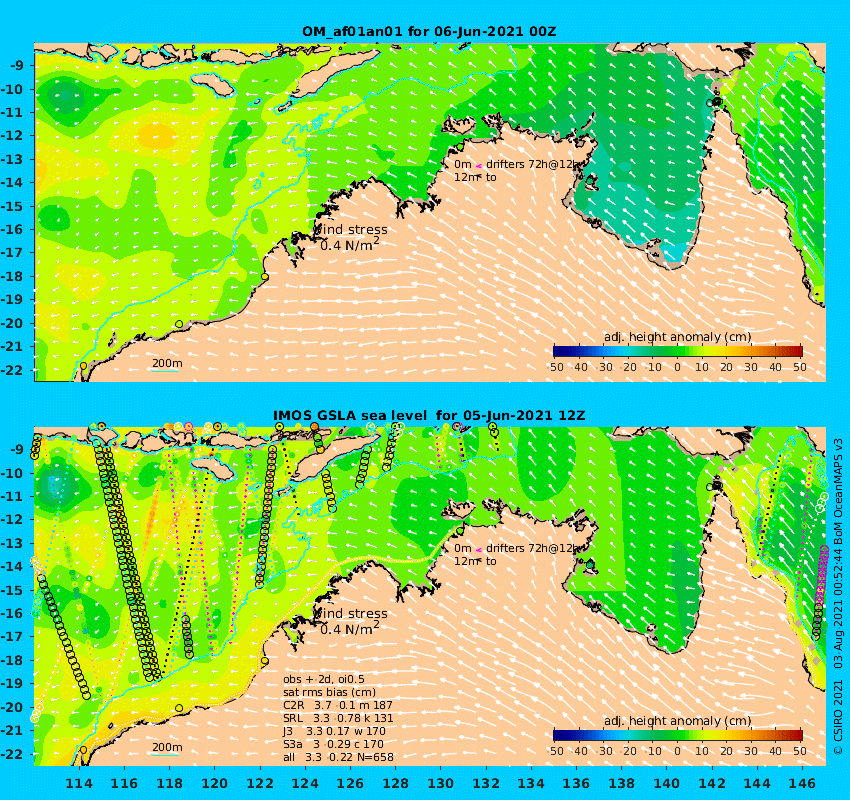Click the '0' tick on the bottom color bar
850x800 pixels.
click(x=678, y=751)
